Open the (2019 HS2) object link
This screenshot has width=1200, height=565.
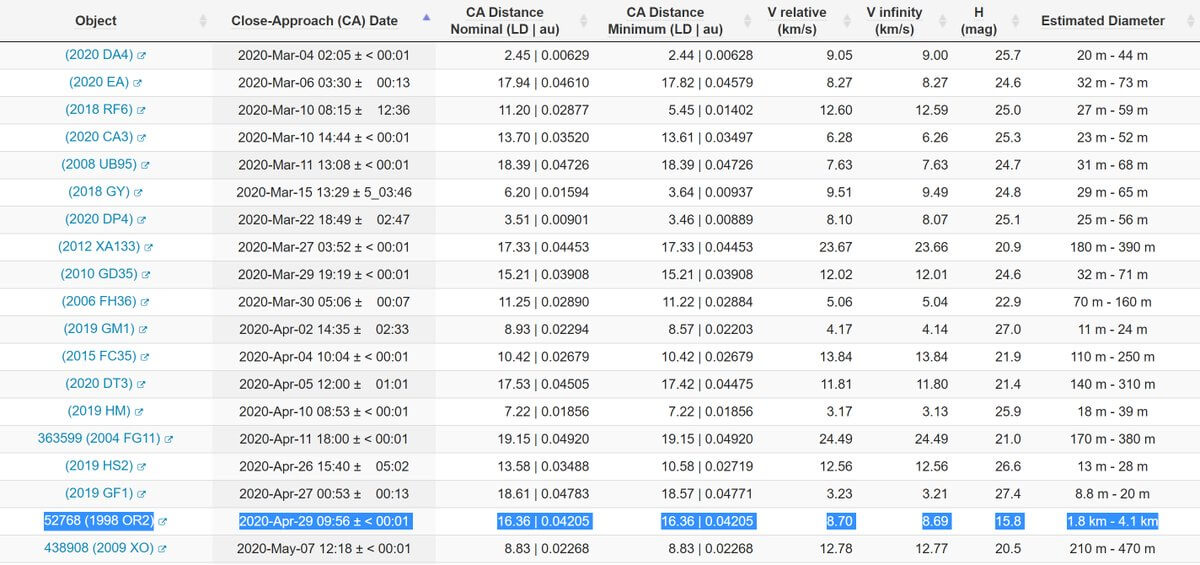[97, 466]
